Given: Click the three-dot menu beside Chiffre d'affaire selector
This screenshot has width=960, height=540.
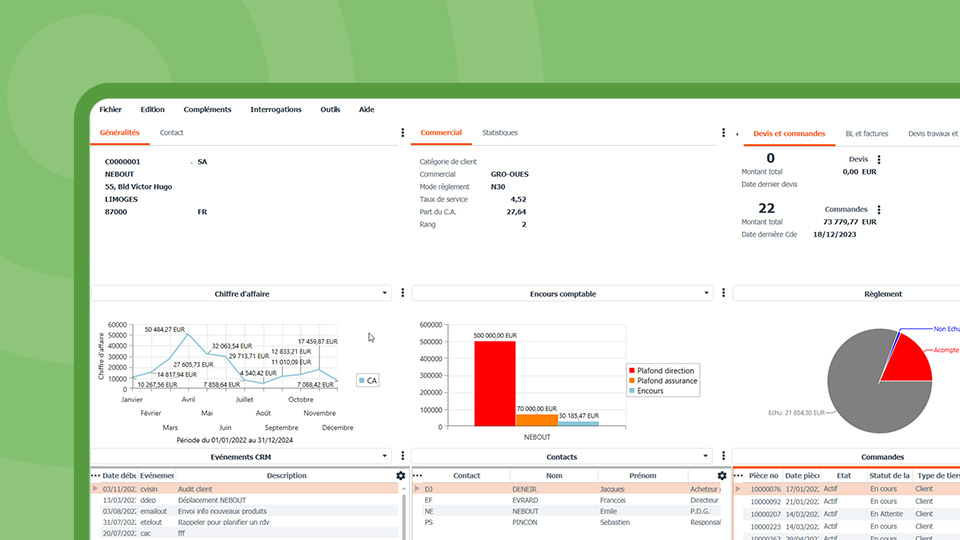Looking at the screenshot, I should [403, 293].
